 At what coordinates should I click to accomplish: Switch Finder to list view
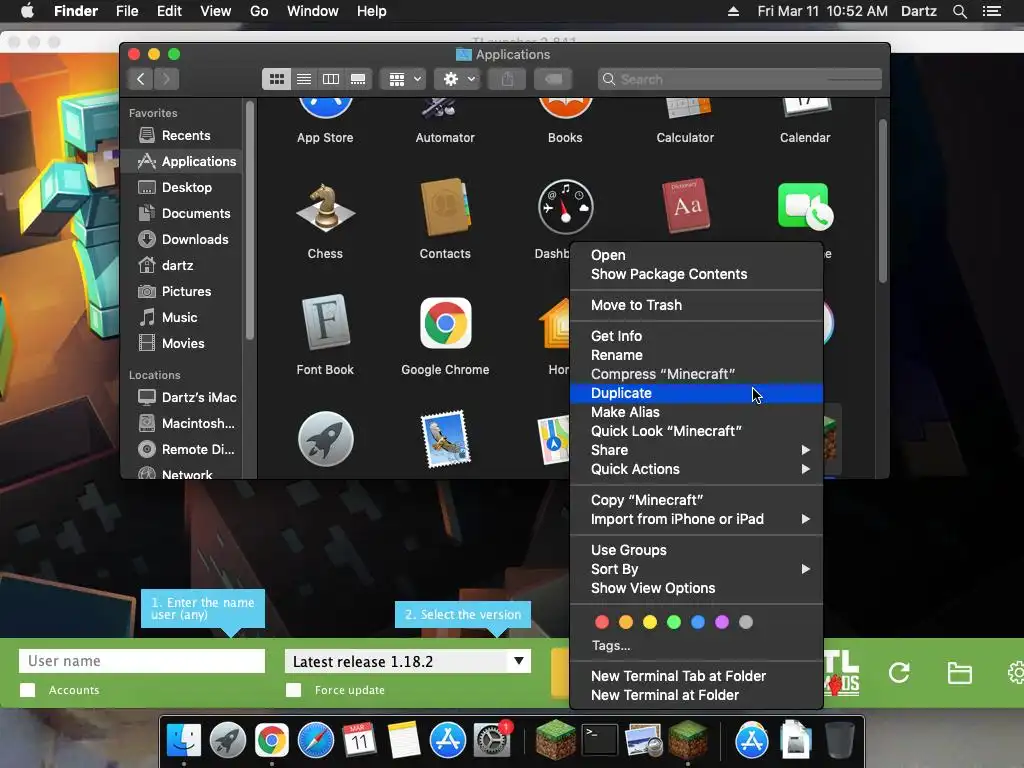304,79
